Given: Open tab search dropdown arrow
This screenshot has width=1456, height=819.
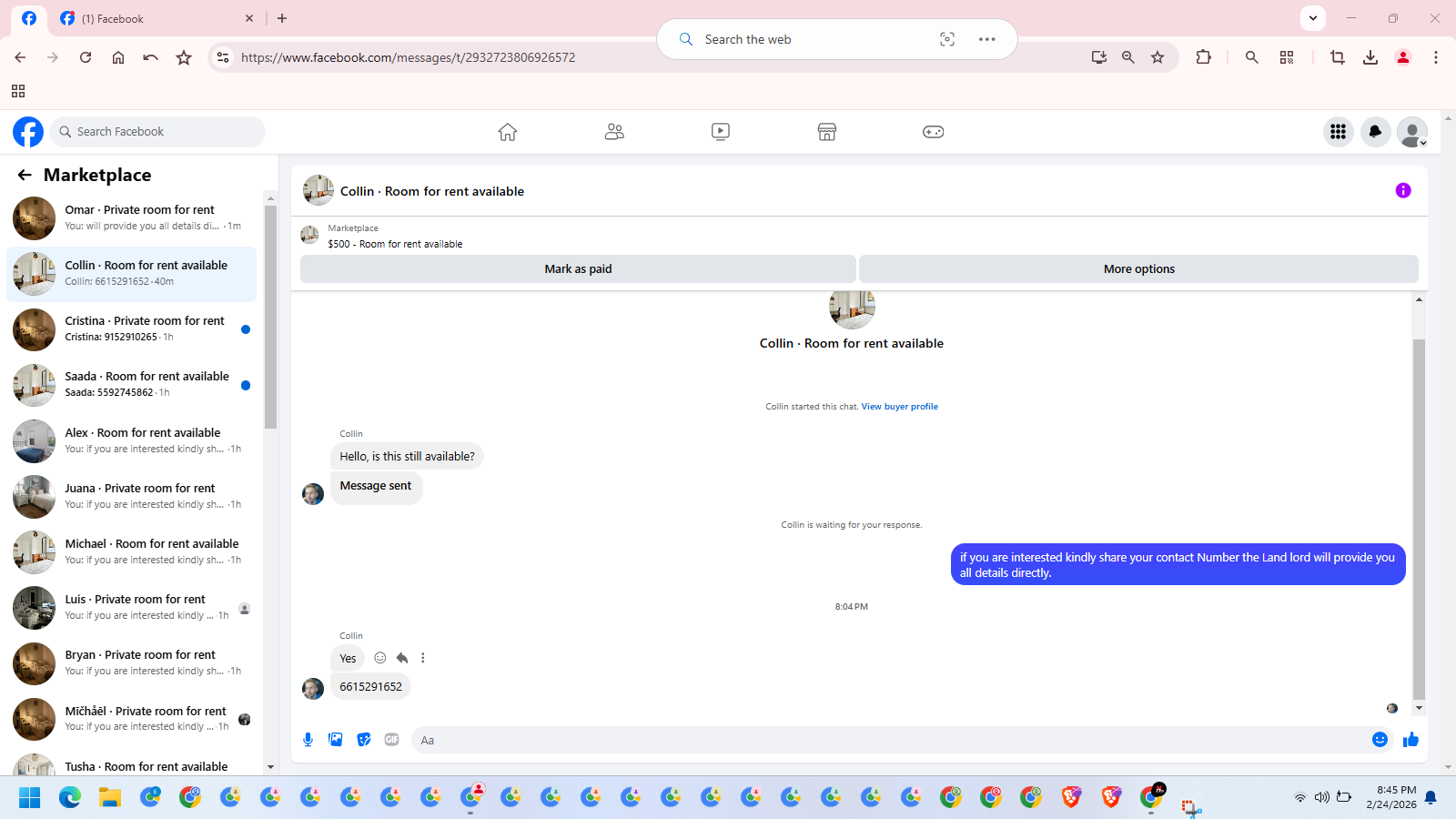Looking at the screenshot, I should [x=1312, y=18].
